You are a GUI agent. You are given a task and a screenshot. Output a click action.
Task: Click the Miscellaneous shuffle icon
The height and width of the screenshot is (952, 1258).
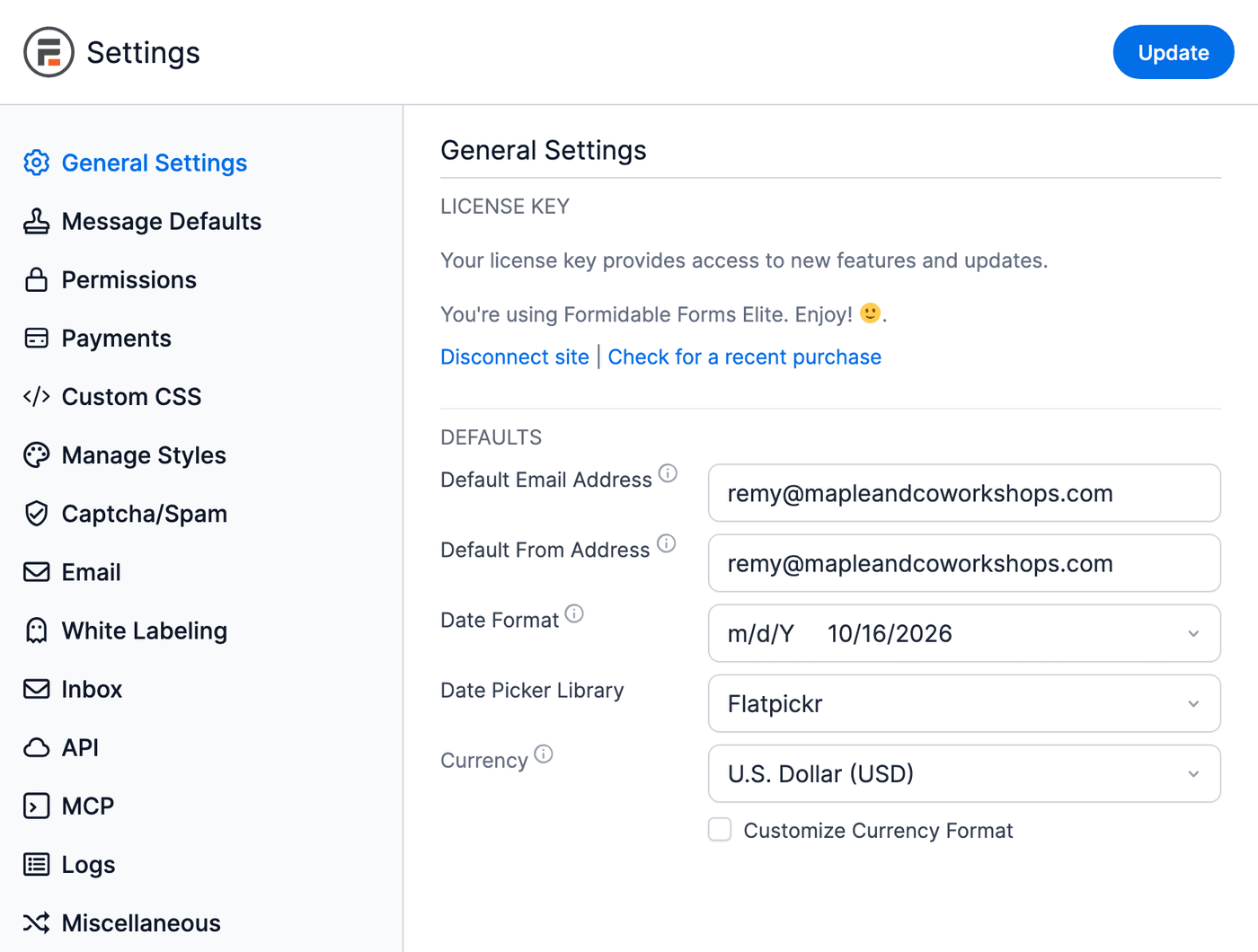36,922
